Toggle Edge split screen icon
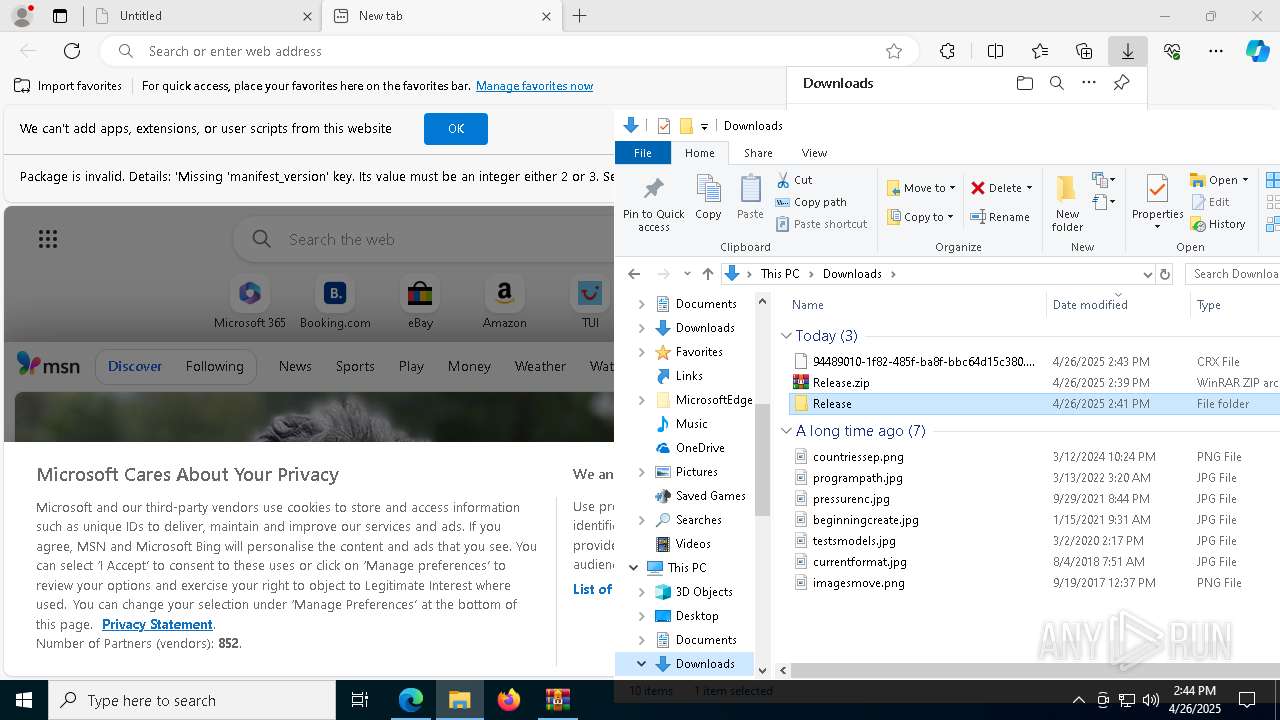This screenshot has height=720, width=1280. pos(995,51)
